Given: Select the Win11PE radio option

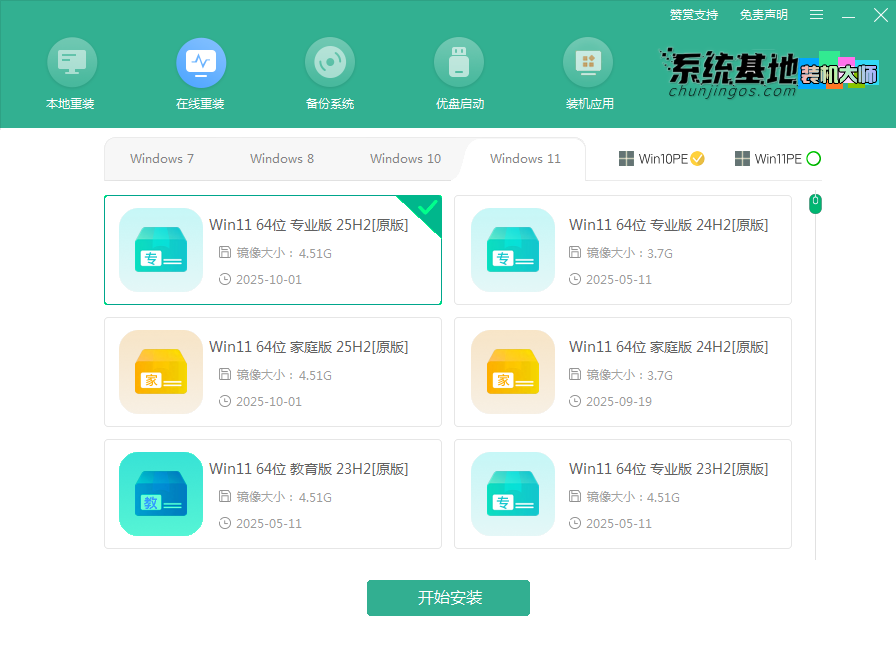Looking at the screenshot, I should pyautogui.click(x=813, y=159).
